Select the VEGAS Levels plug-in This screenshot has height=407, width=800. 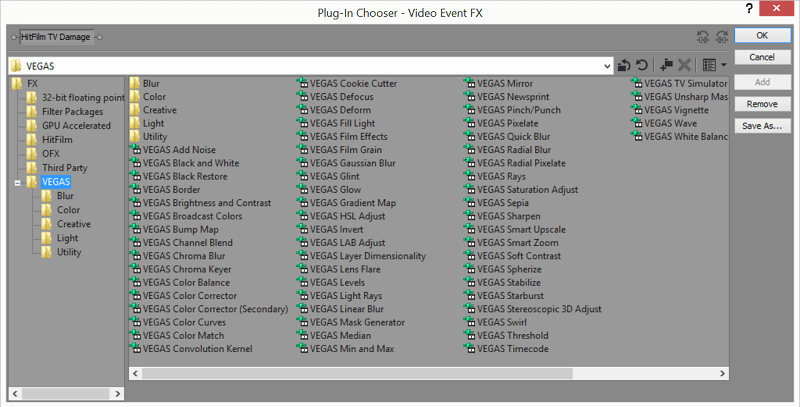[331, 282]
